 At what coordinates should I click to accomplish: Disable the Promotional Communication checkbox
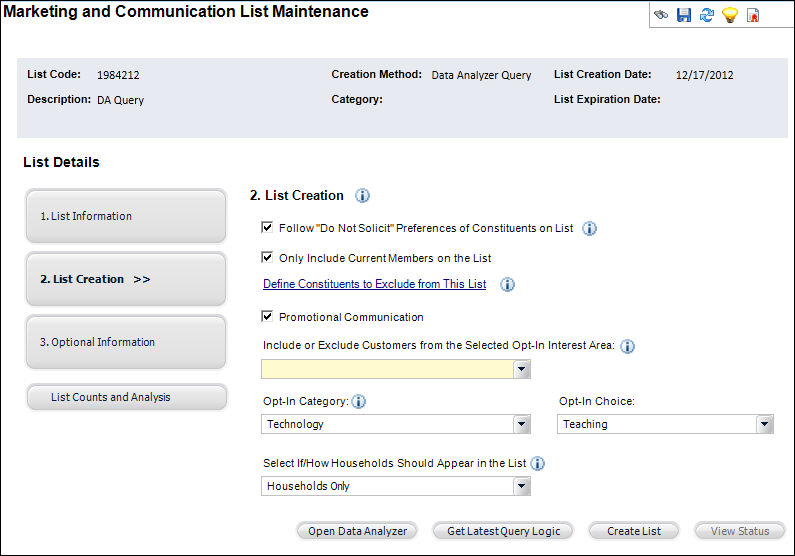[267, 317]
